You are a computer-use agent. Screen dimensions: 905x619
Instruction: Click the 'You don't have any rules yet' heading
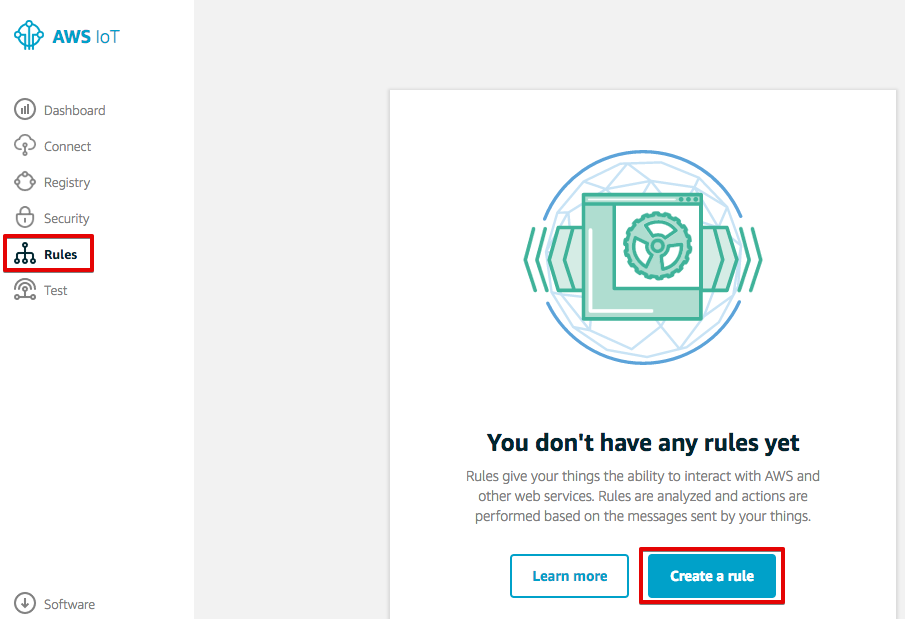[x=643, y=443]
